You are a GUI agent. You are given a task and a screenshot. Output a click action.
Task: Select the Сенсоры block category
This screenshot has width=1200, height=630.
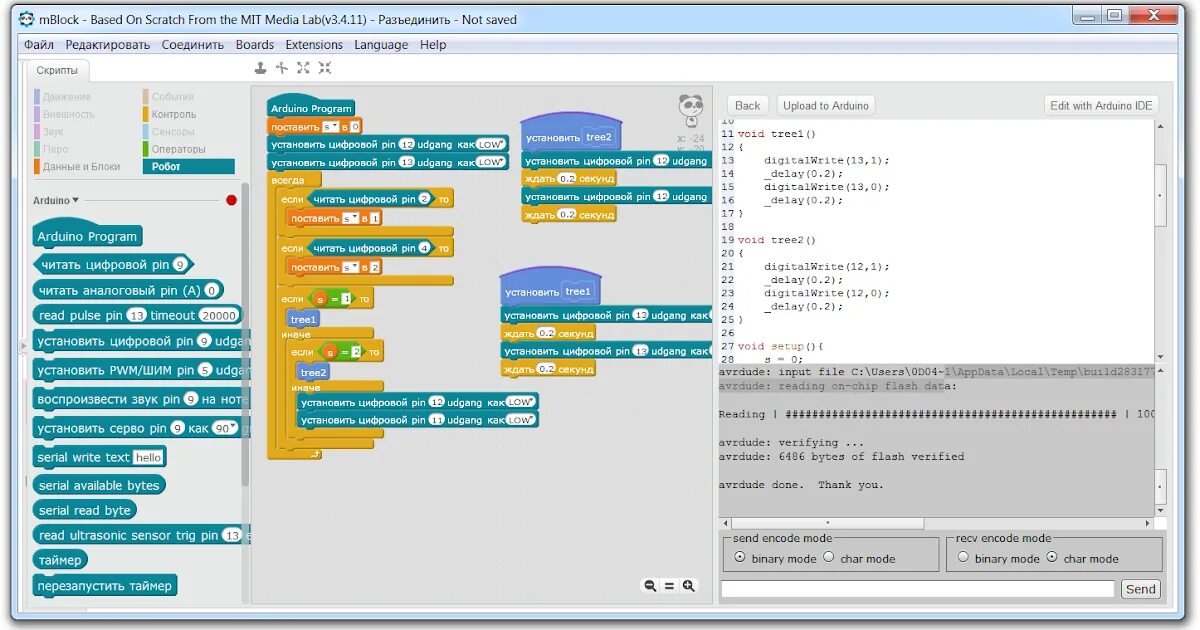pos(174,132)
